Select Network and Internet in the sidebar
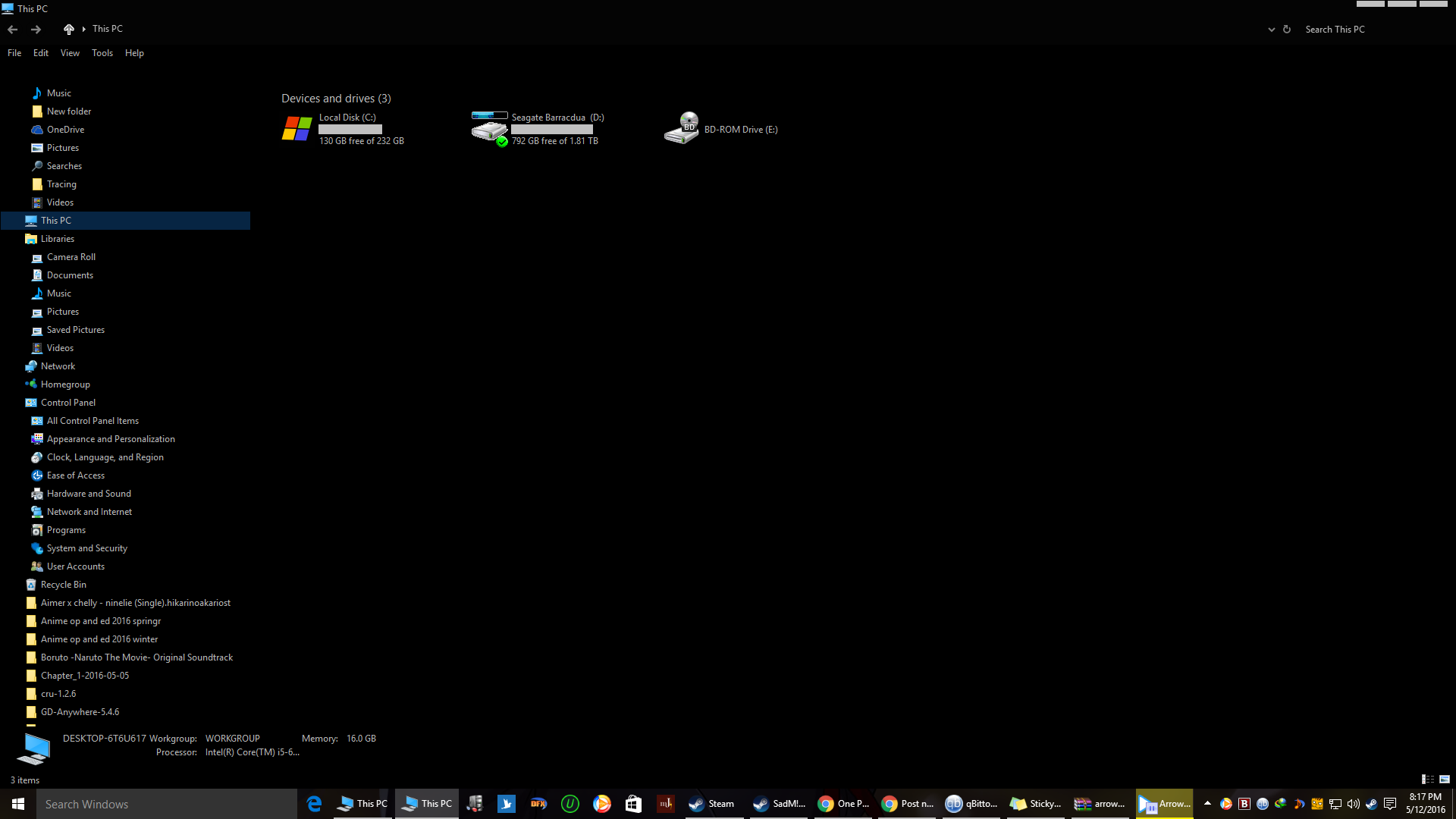 89,512
